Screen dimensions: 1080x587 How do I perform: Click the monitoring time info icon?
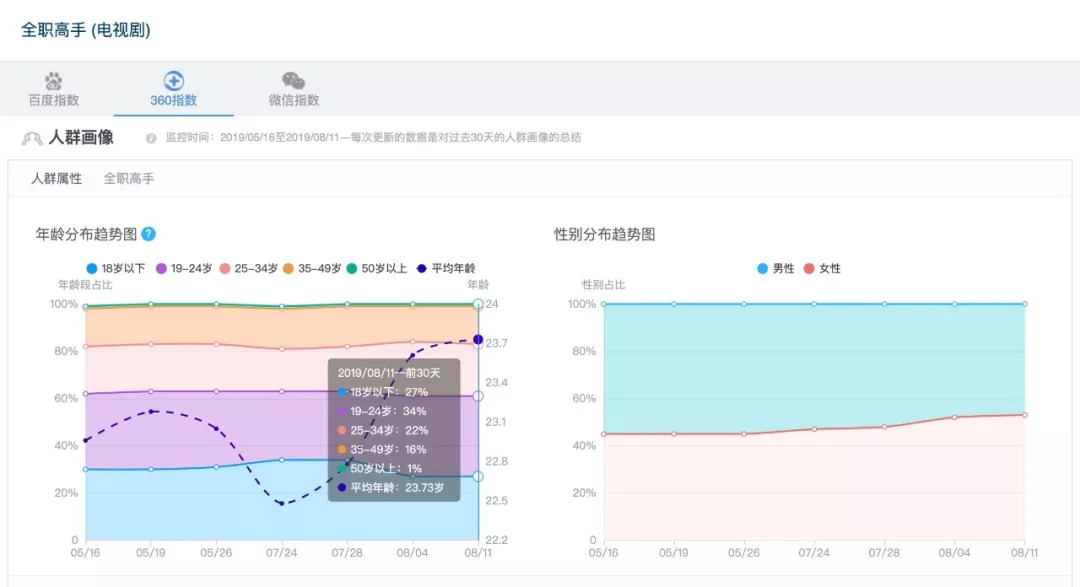tap(151, 138)
